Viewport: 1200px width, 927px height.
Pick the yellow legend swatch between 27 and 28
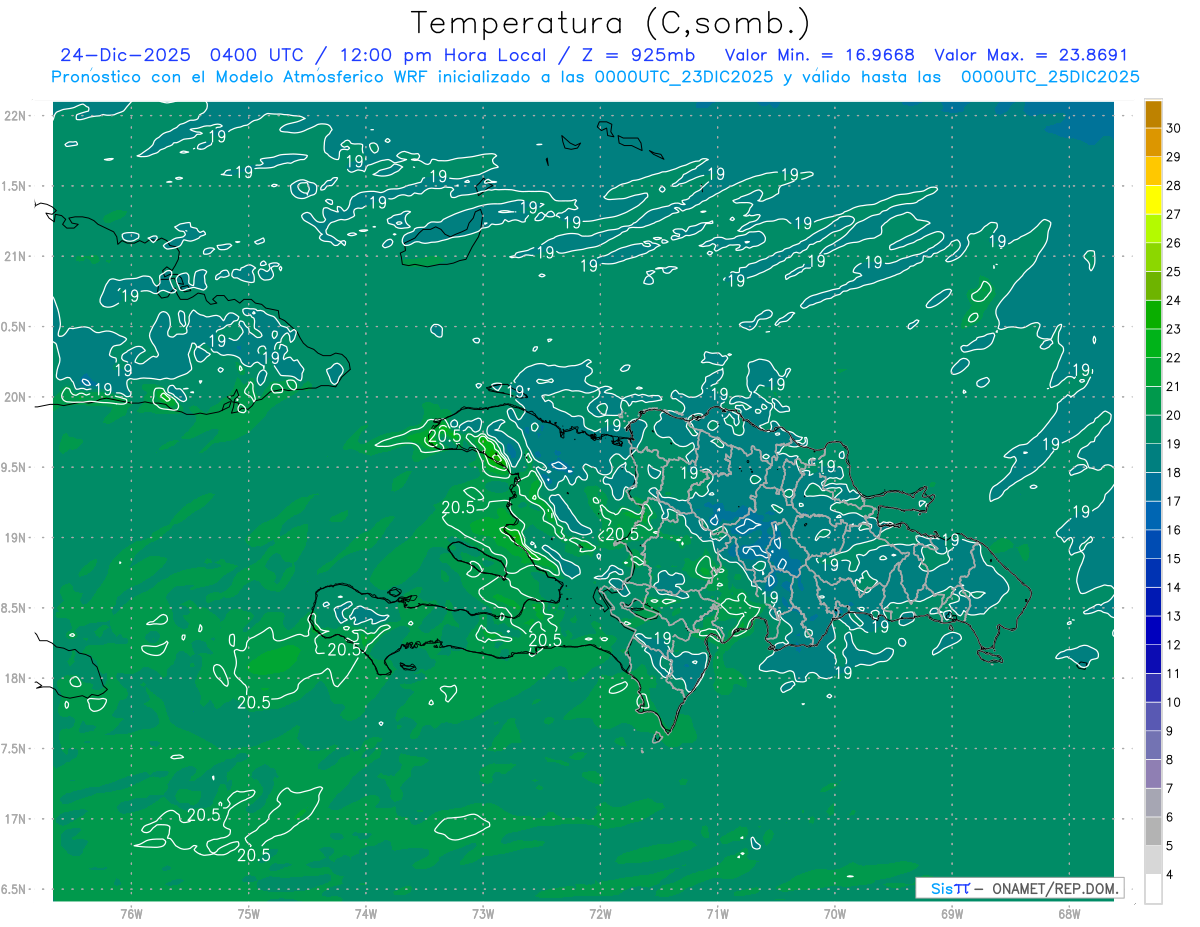pyautogui.click(x=1153, y=200)
